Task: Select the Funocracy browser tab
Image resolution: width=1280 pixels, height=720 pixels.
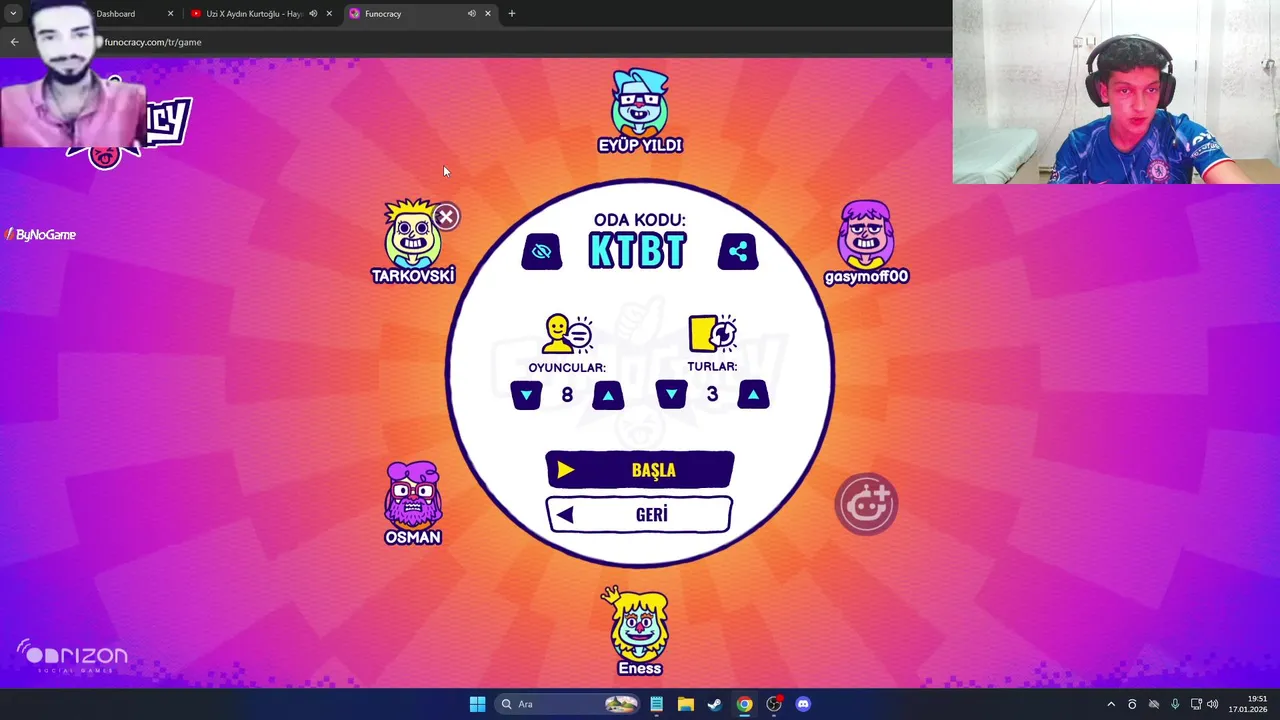Action: pyautogui.click(x=383, y=14)
